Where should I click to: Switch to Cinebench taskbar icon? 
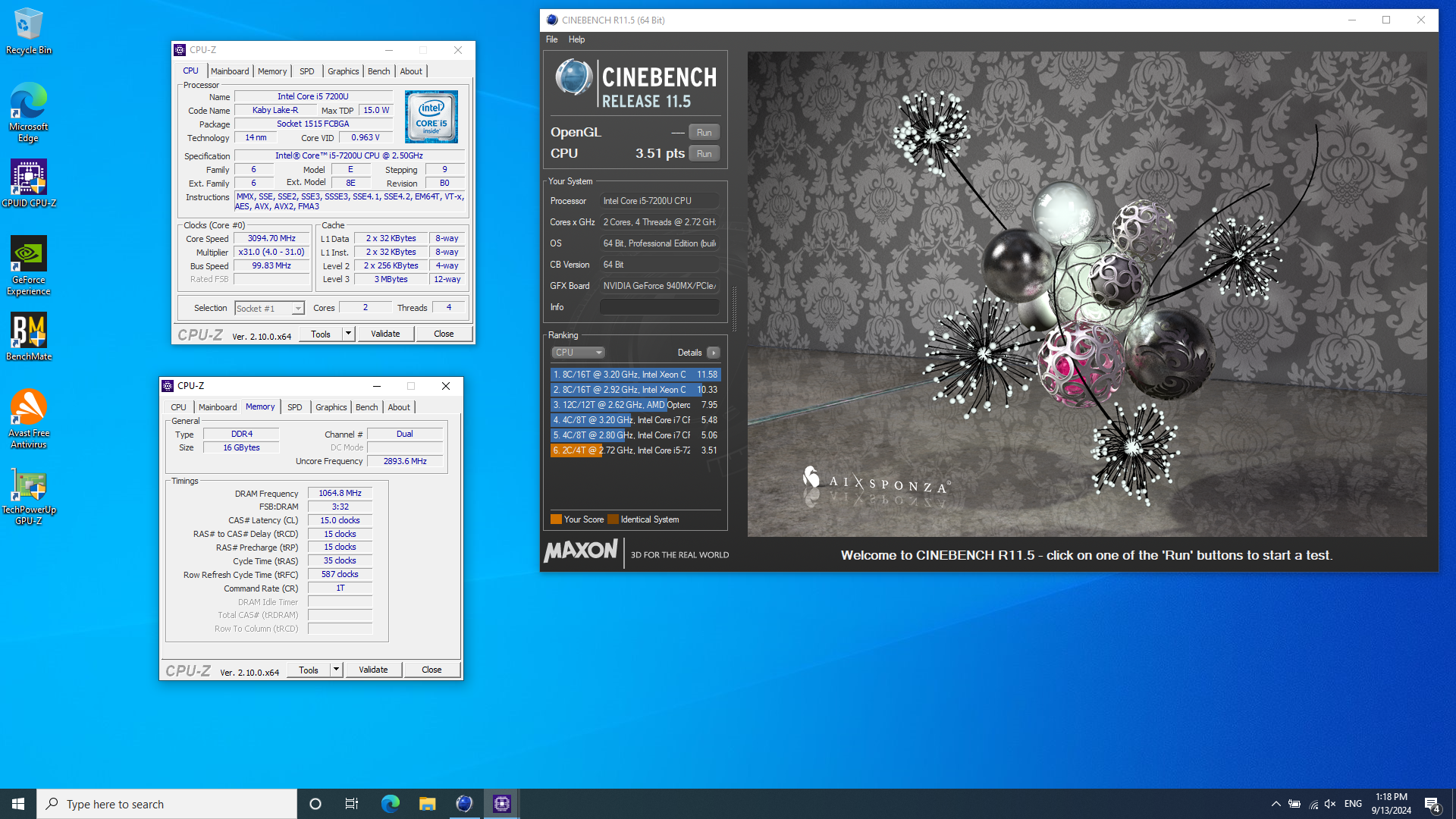[x=464, y=804]
